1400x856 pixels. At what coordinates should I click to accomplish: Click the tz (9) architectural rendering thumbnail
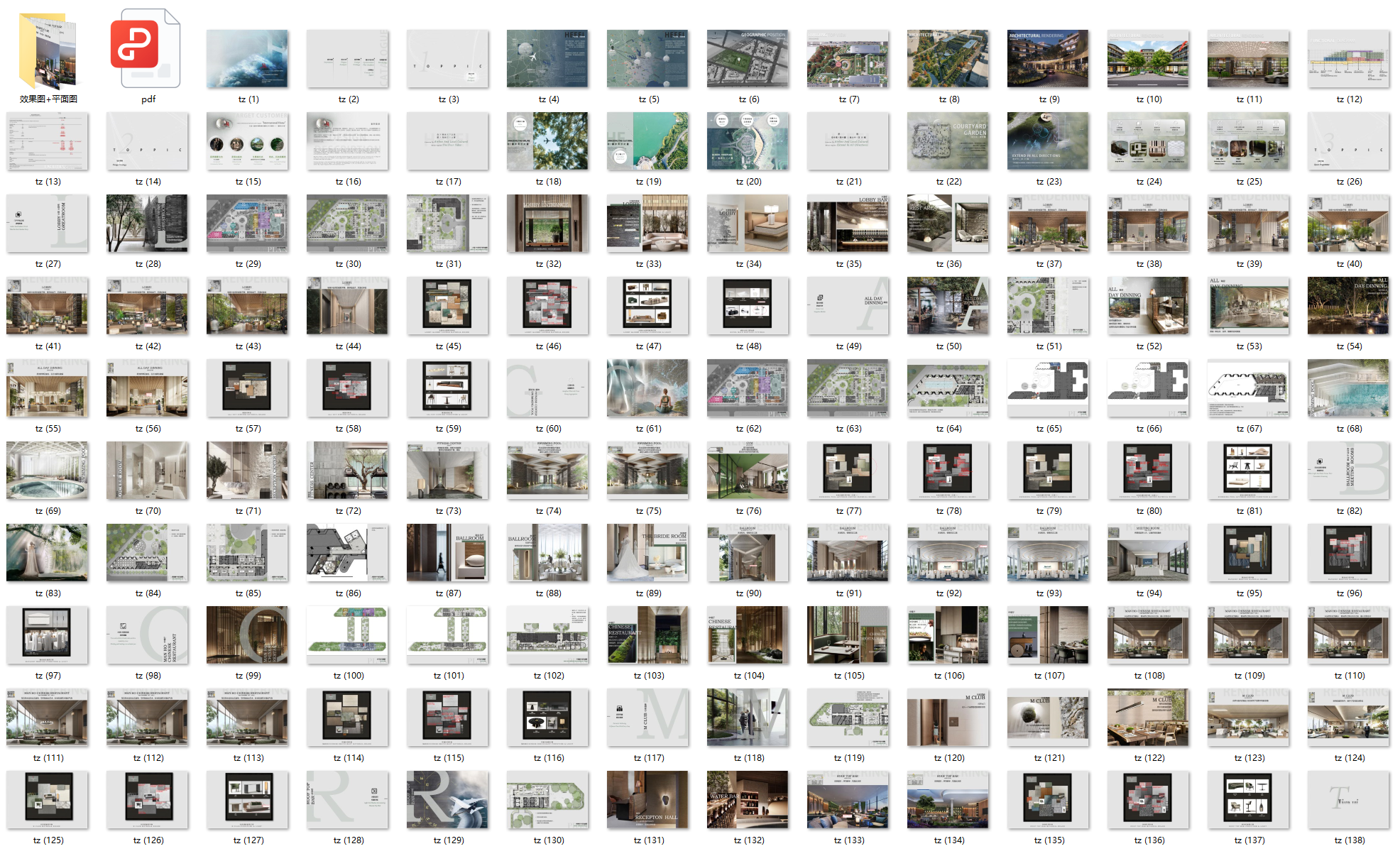tap(1048, 58)
